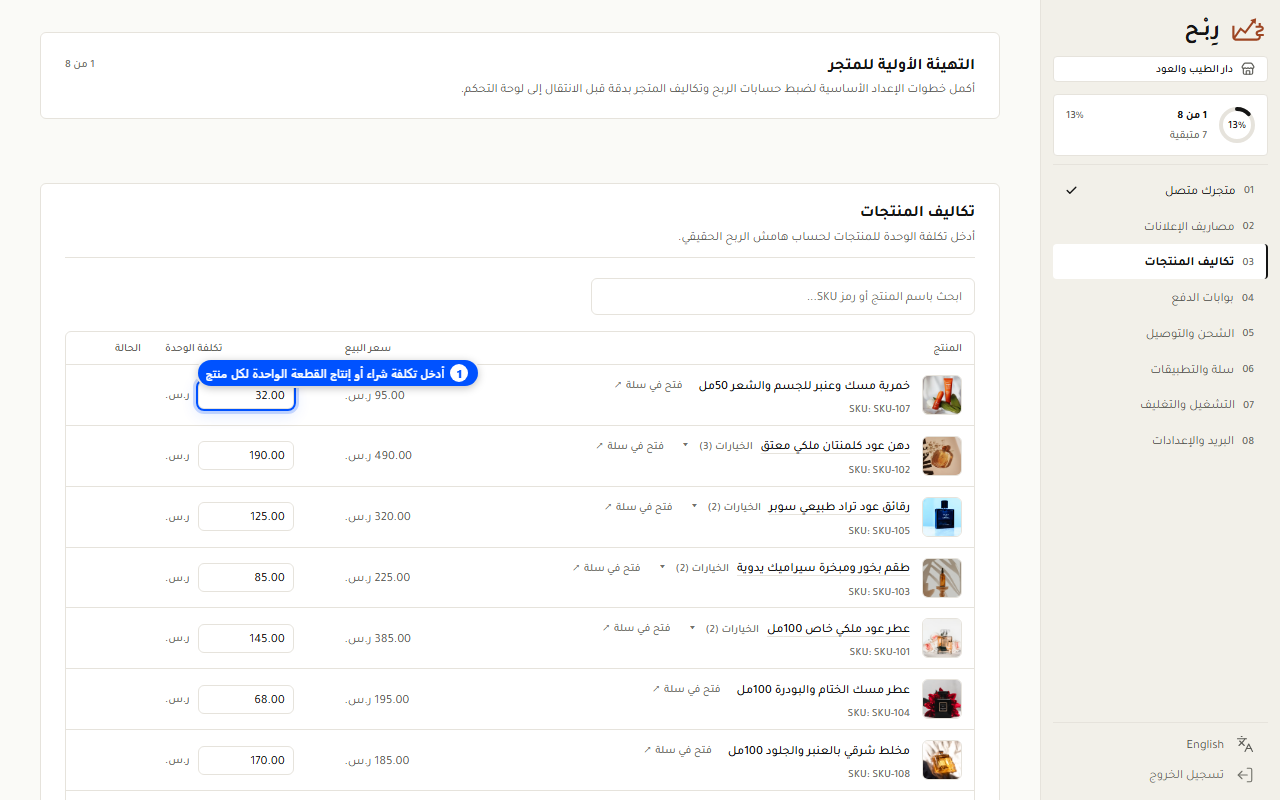Select the تكاليف المنتجات step
Viewport: 1280px width, 800px height.
click(x=1160, y=262)
